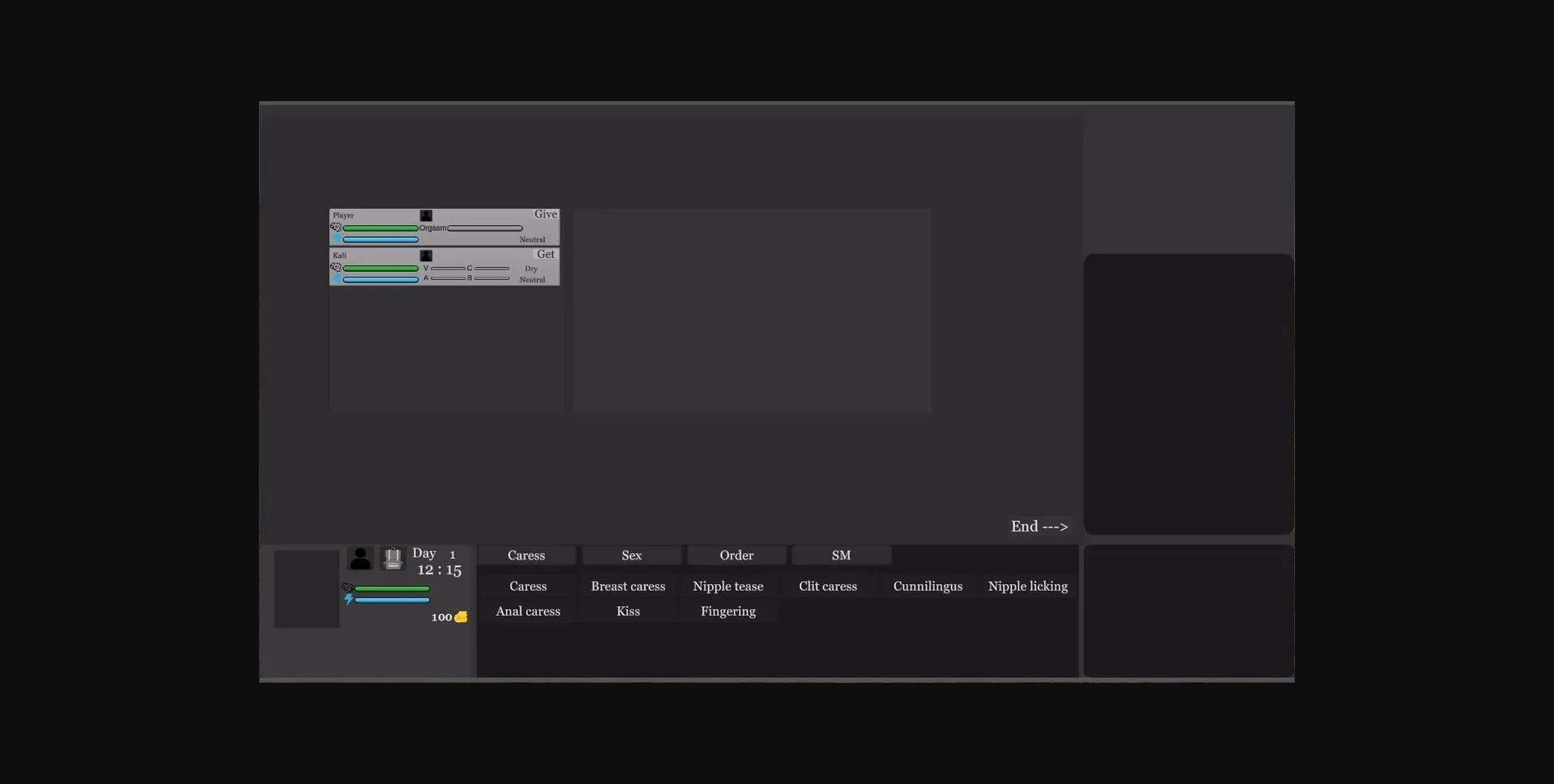This screenshot has width=1554, height=784.
Task: Click Player's portrait icon in status panel
Action: point(426,216)
